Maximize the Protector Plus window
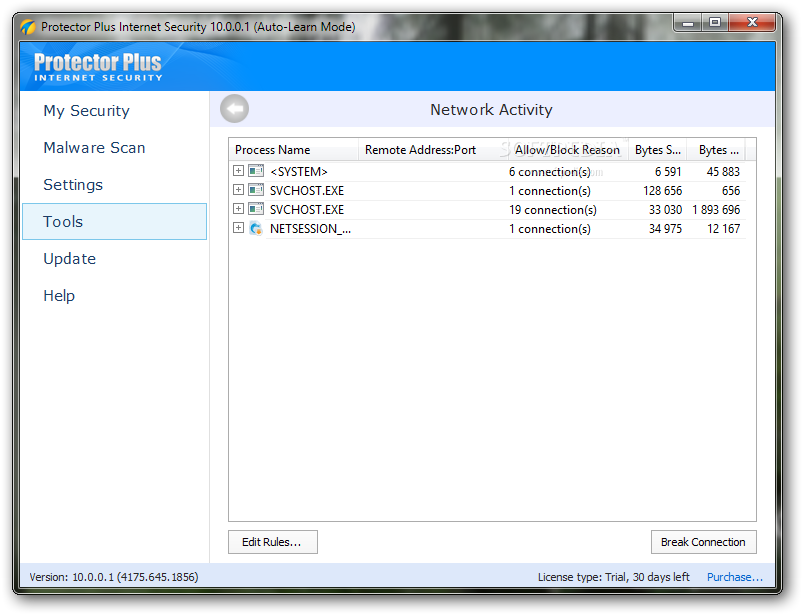The height and width of the screenshot is (615, 803). point(715,23)
